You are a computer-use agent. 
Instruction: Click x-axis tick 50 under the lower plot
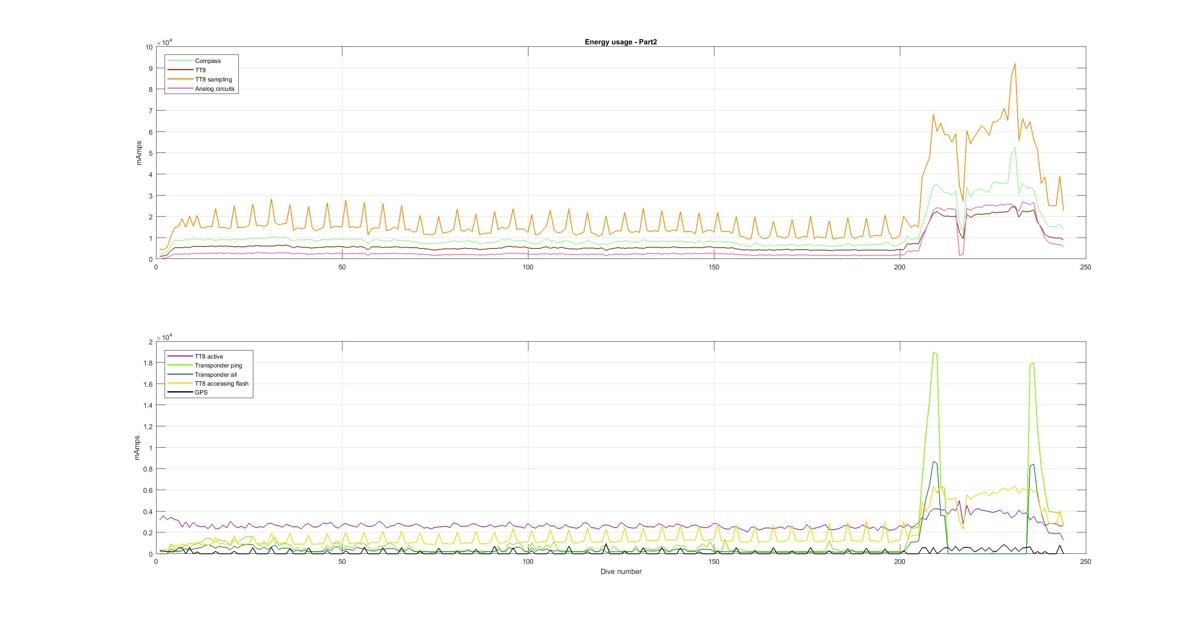point(342,562)
